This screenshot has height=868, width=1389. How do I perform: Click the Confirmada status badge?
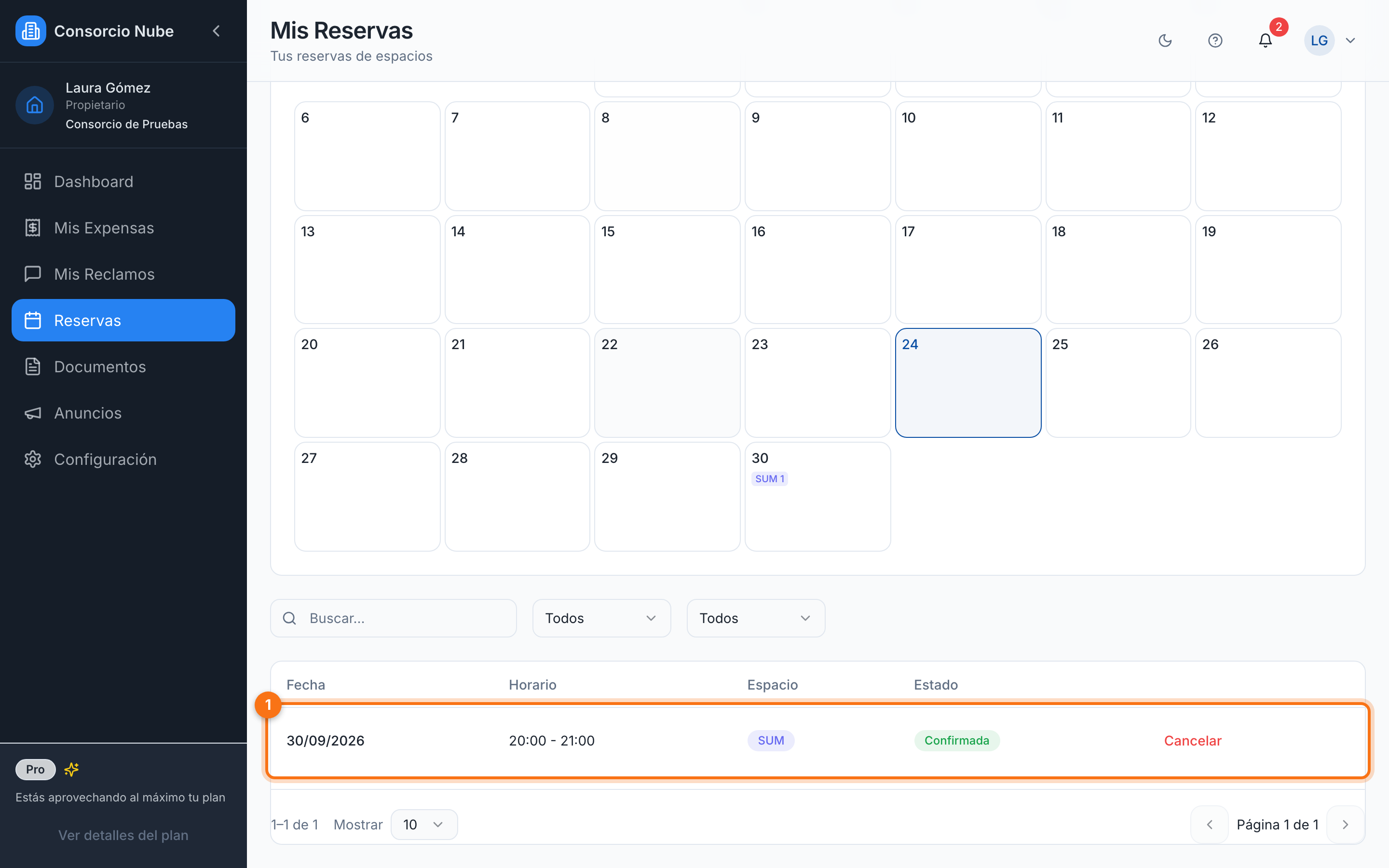click(957, 741)
